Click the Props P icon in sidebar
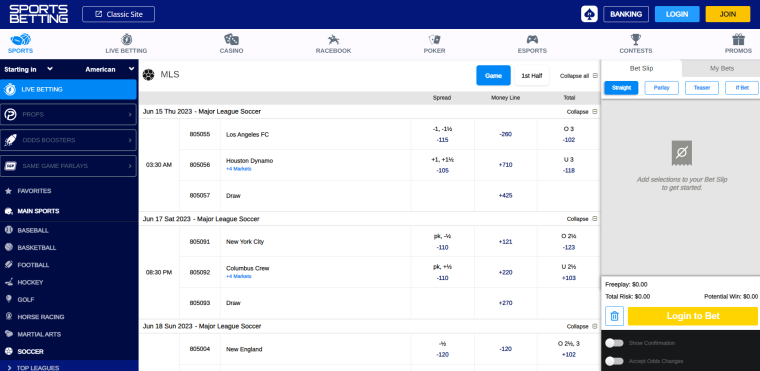This screenshot has height=371, width=760. [x=10, y=114]
